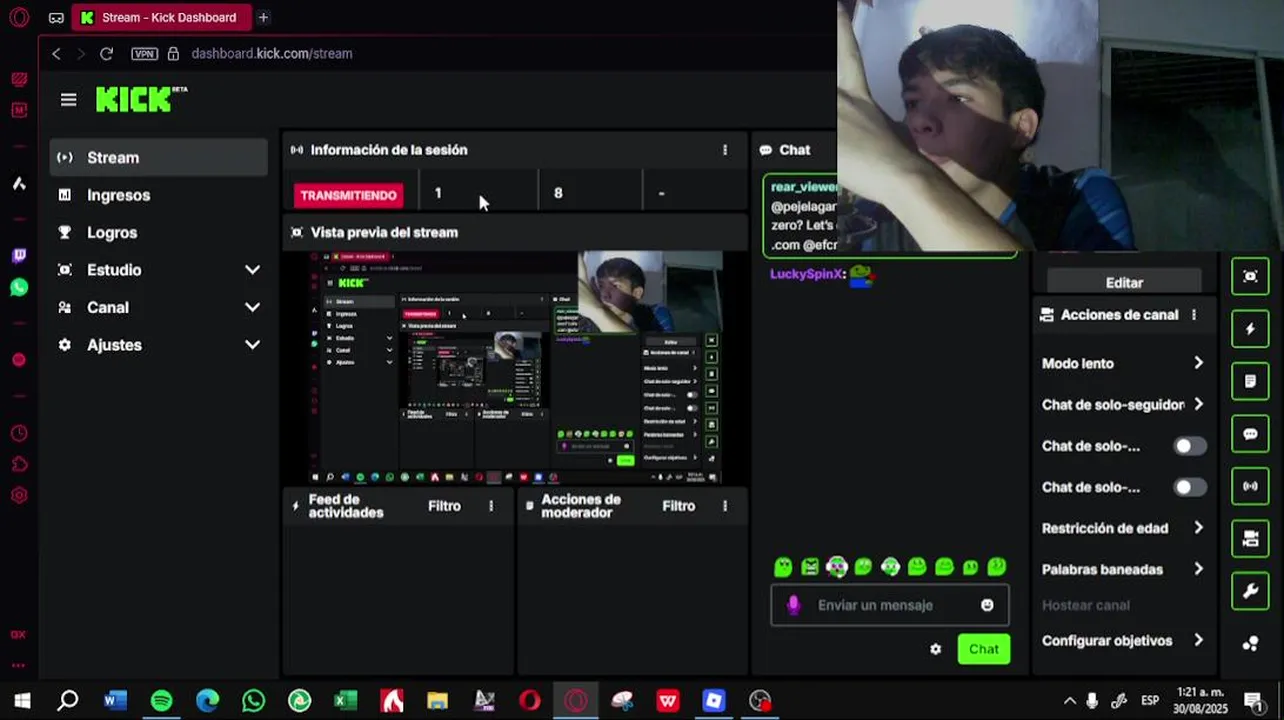Select Stream in the sidebar menu
Screen dimensions: 1284x720
pos(159,157)
